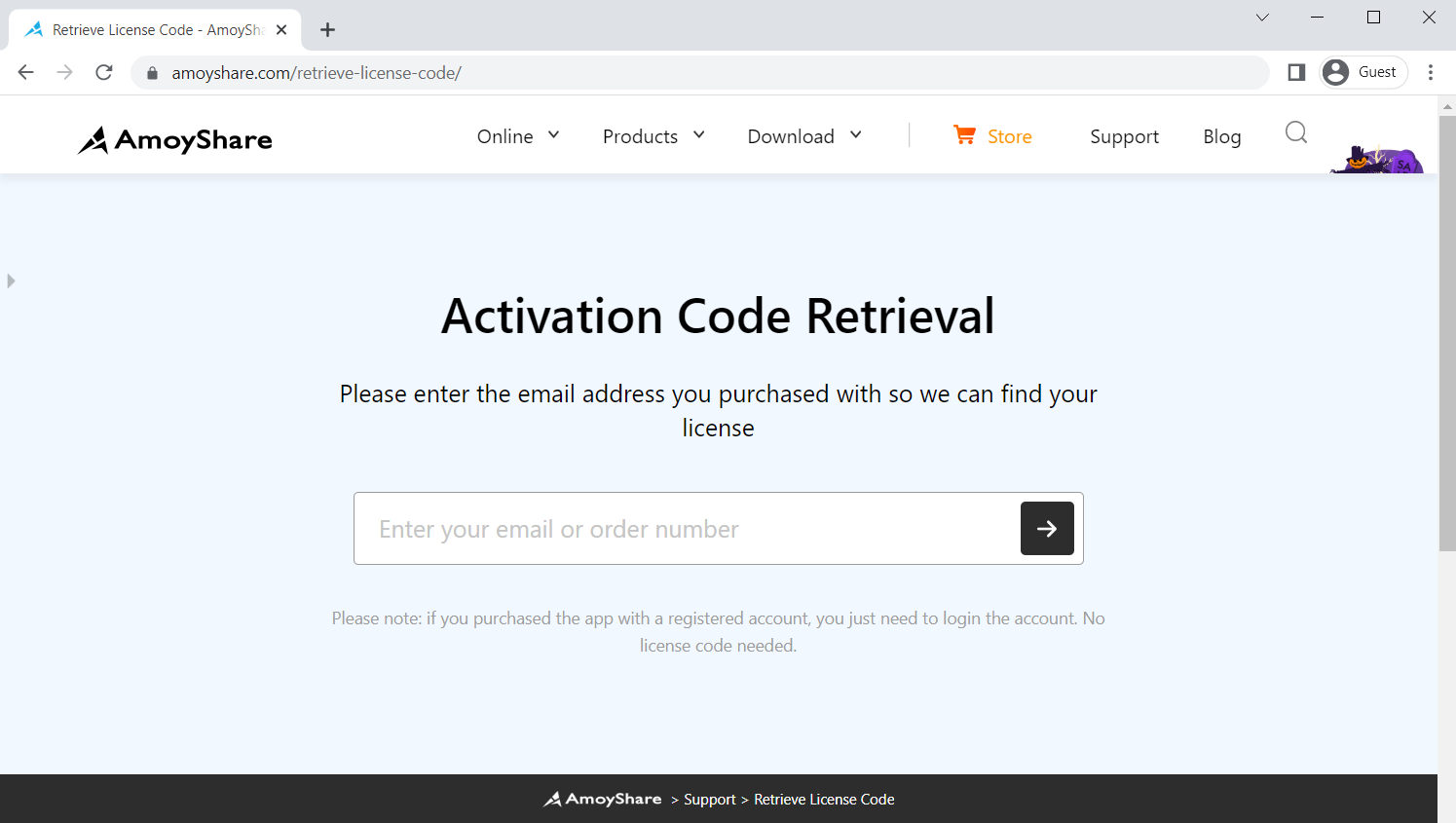Click the Support breadcrumb link
Viewport: 1456px width, 823px height.
tap(709, 800)
